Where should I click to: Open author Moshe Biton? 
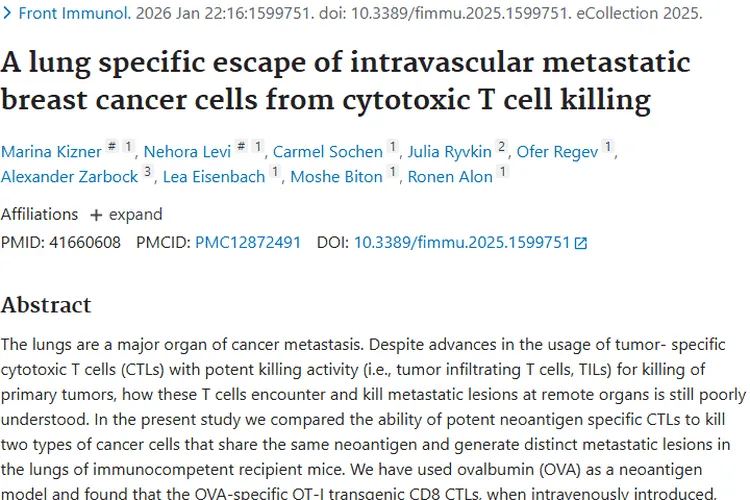[x=336, y=177]
